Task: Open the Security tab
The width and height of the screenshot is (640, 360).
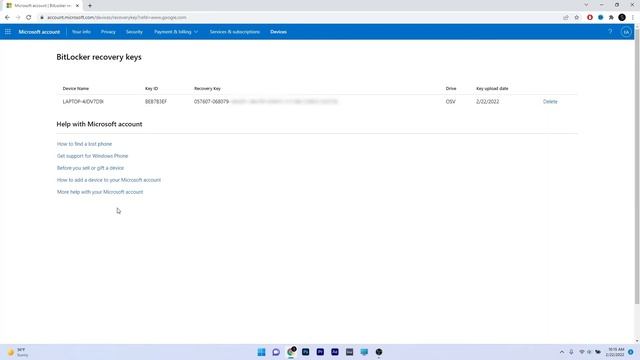Action: click(x=134, y=32)
